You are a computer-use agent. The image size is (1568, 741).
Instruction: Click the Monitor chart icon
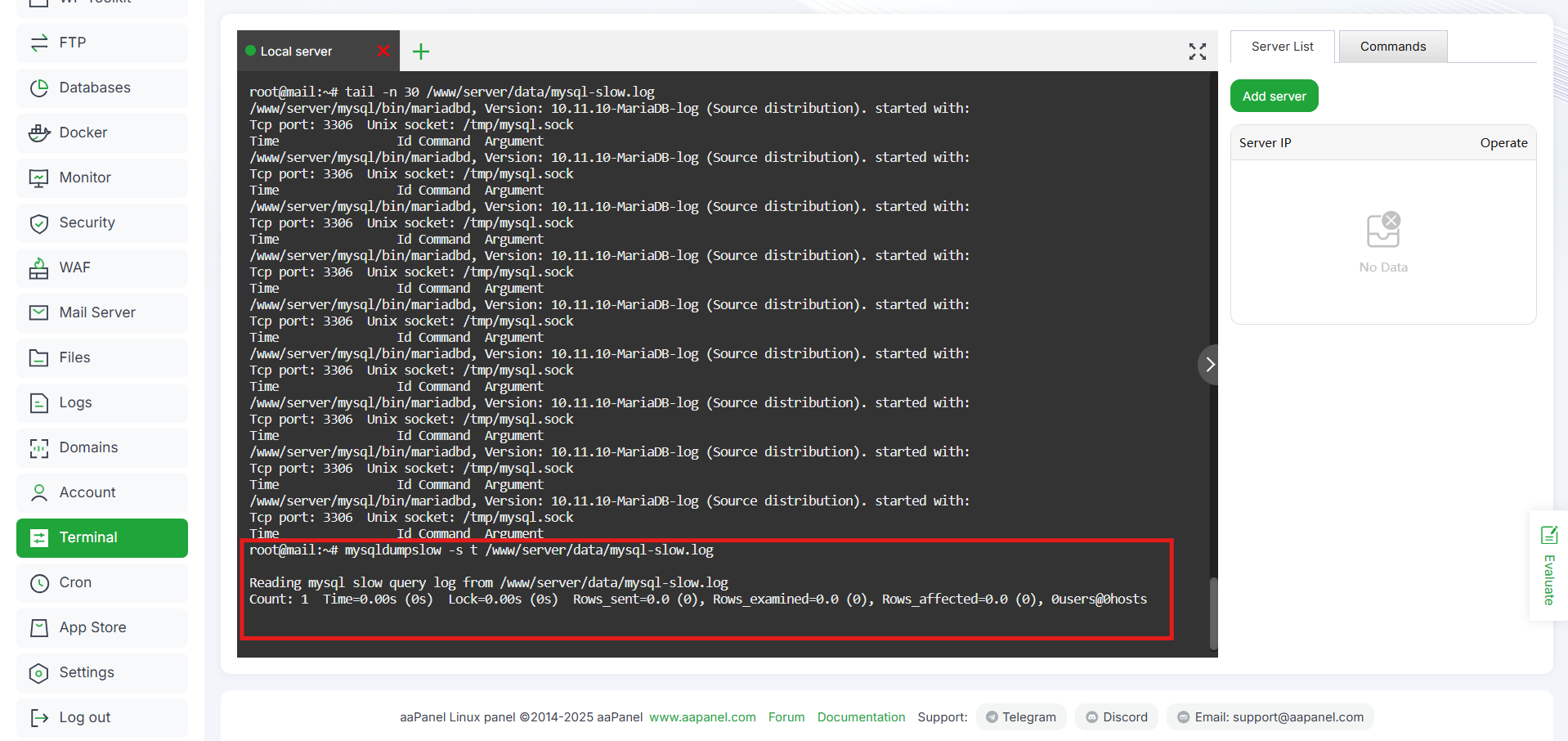38,177
